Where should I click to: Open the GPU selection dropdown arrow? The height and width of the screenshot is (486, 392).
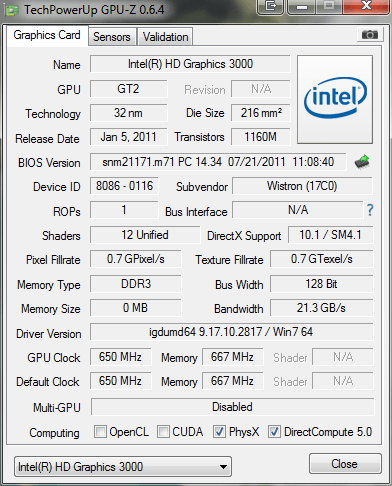[224, 467]
